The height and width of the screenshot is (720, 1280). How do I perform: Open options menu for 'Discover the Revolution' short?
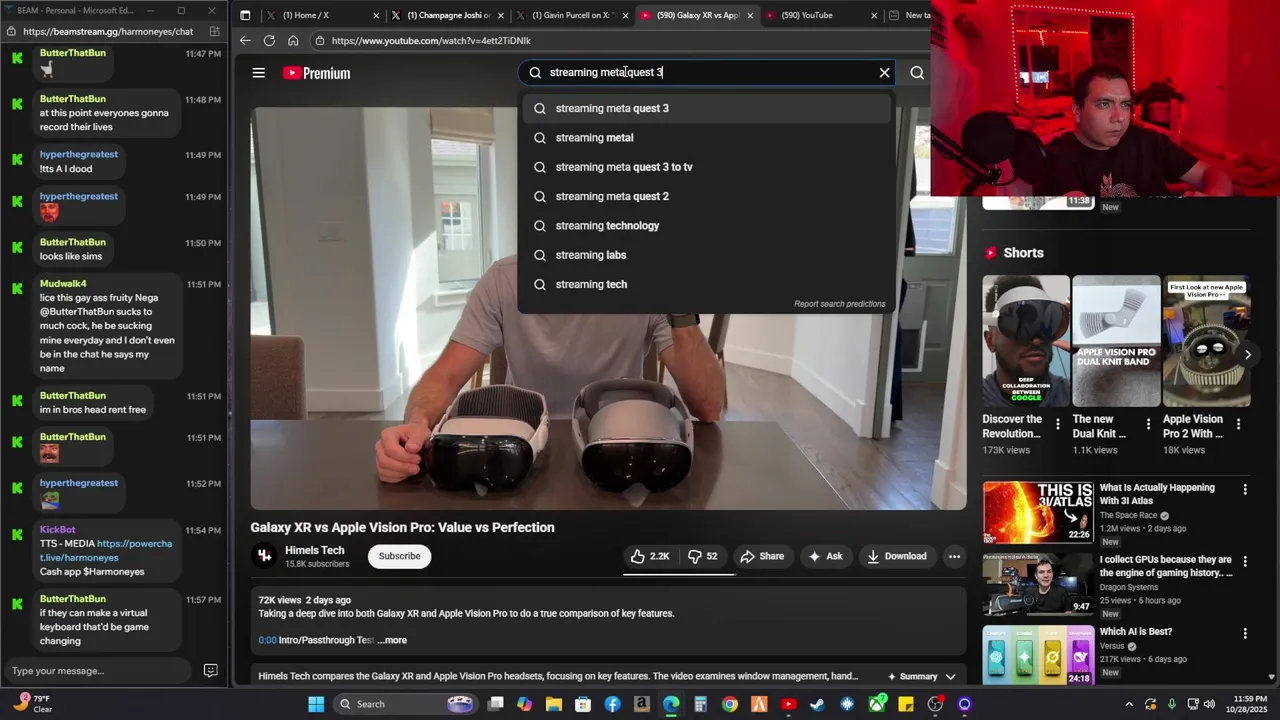tap(1057, 424)
